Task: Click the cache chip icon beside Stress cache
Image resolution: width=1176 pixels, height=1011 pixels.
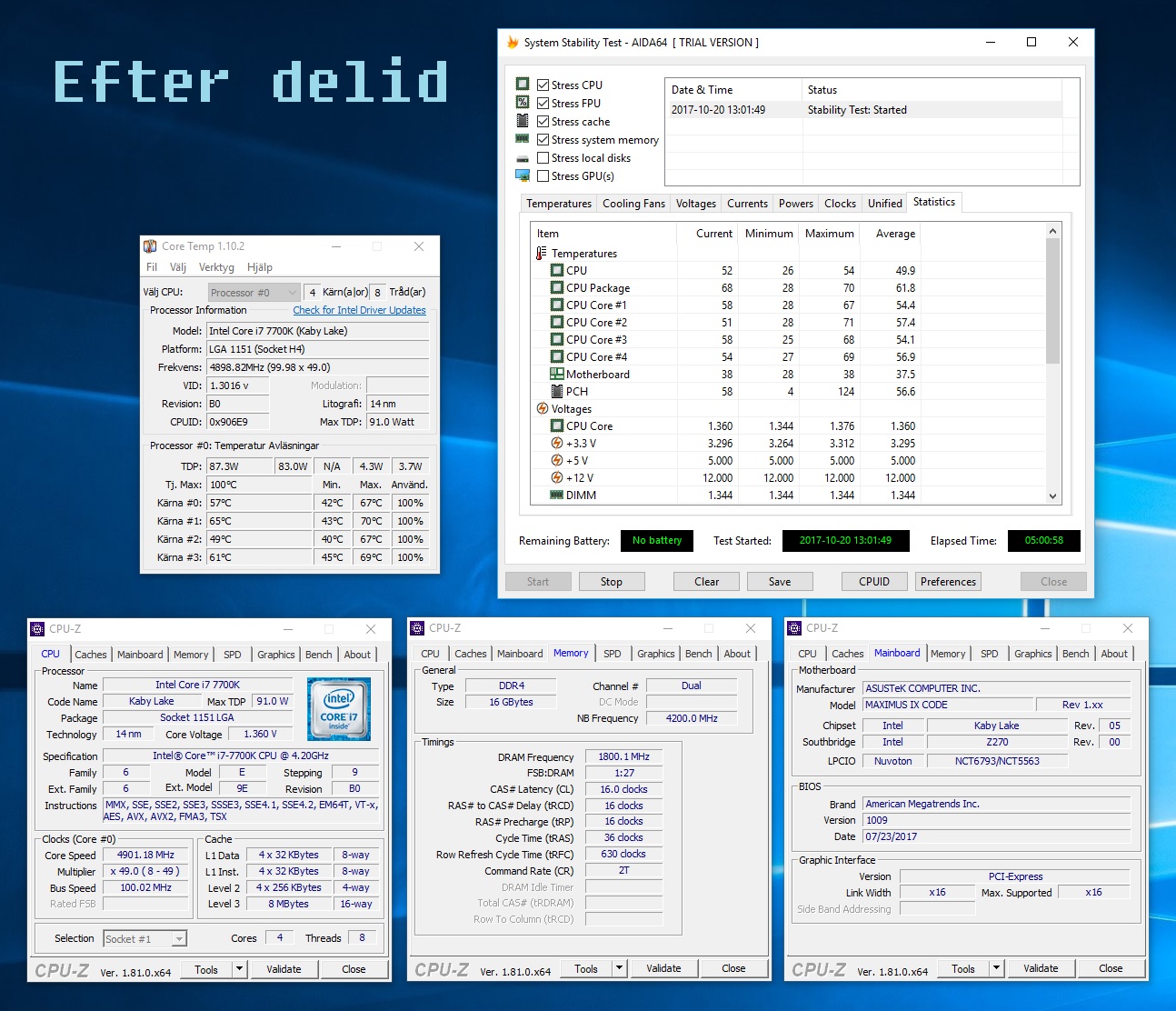Action: click(523, 120)
